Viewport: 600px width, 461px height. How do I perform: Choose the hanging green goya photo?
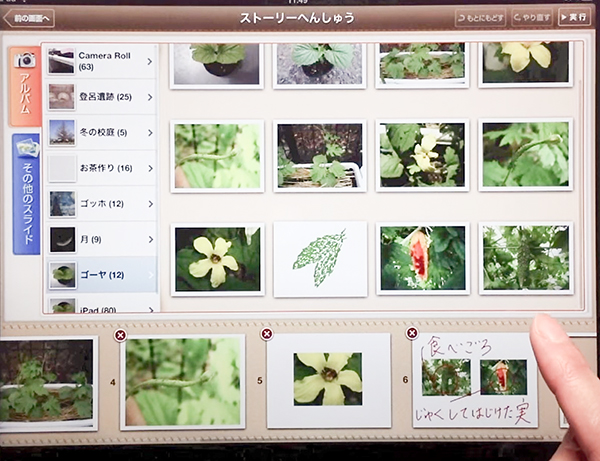tap(526, 258)
